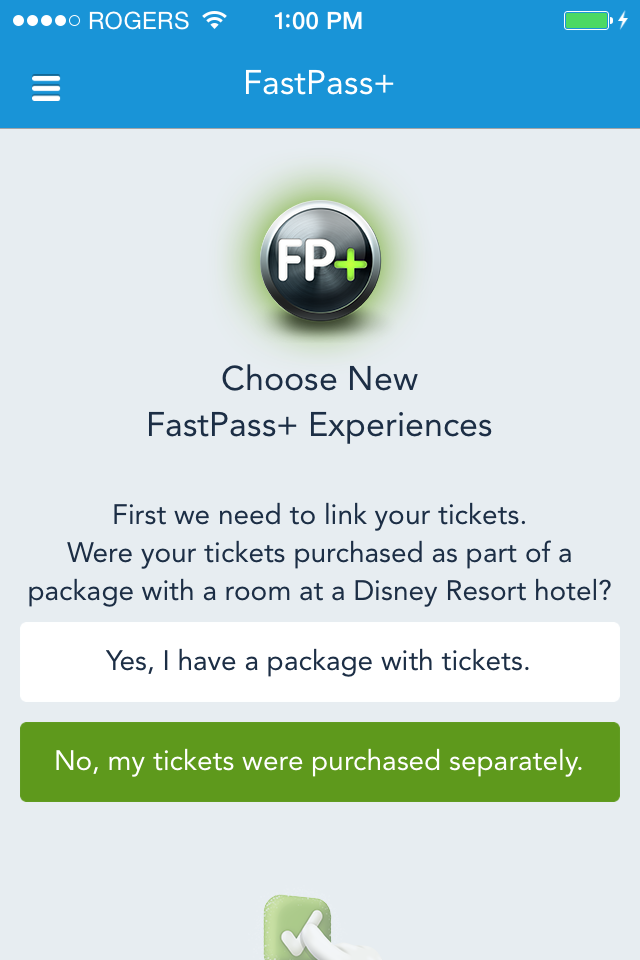Choose 'Yes, I have a package with tickets.'
This screenshot has width=640, height=960.
[320, 661]
